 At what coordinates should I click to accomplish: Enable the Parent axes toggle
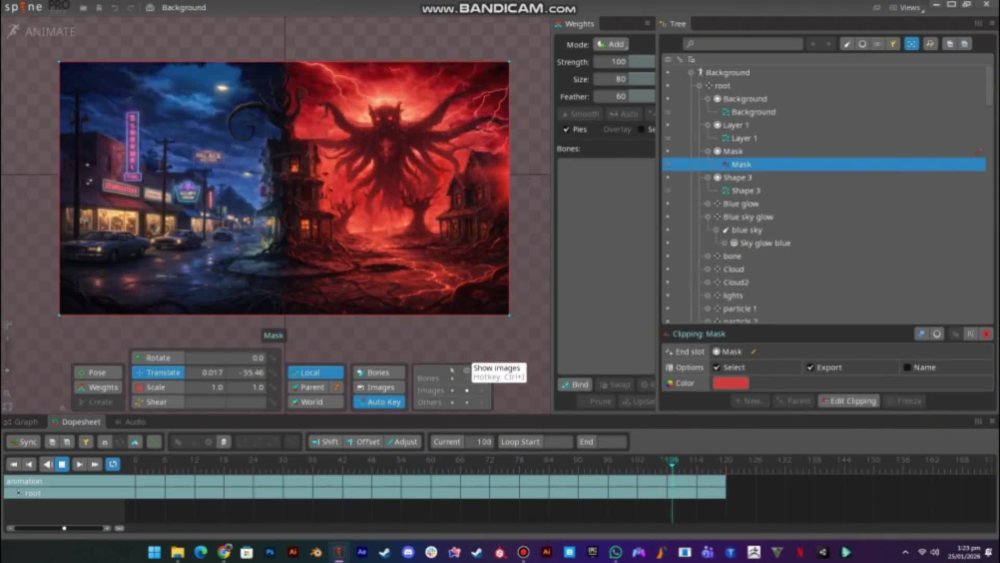tap(309, 387)
